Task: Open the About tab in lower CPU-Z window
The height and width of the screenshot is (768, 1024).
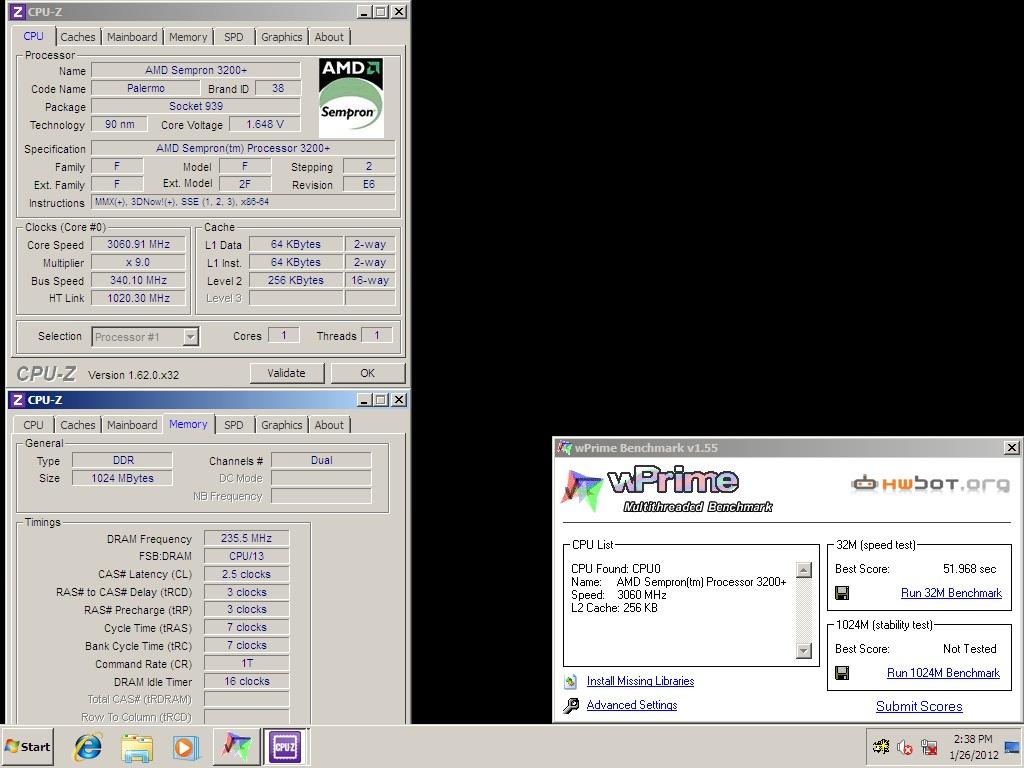Action: click(x=329, y=425)
